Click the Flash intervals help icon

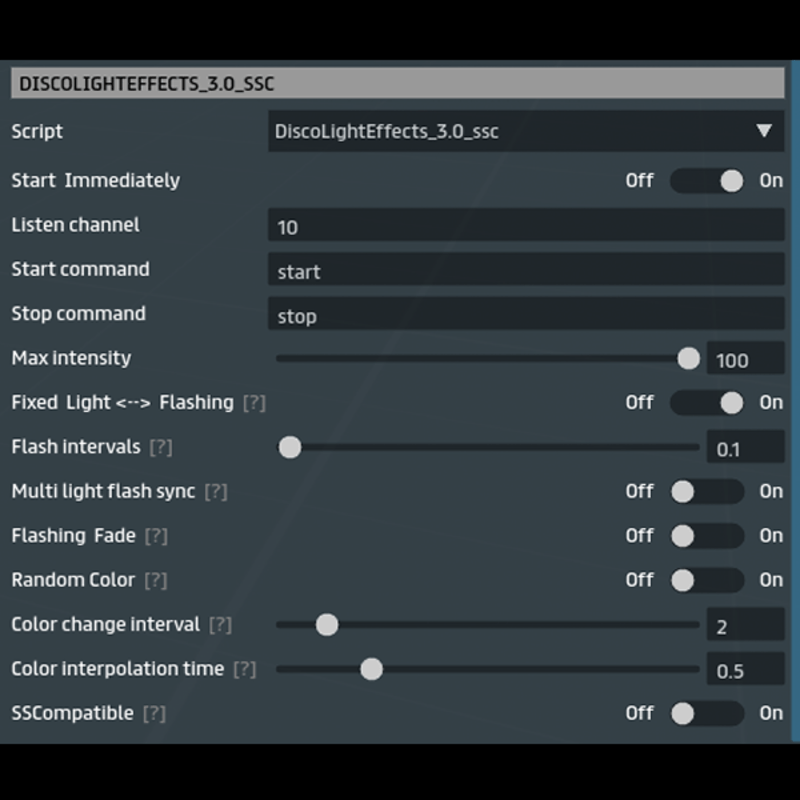tap(160, 447)
